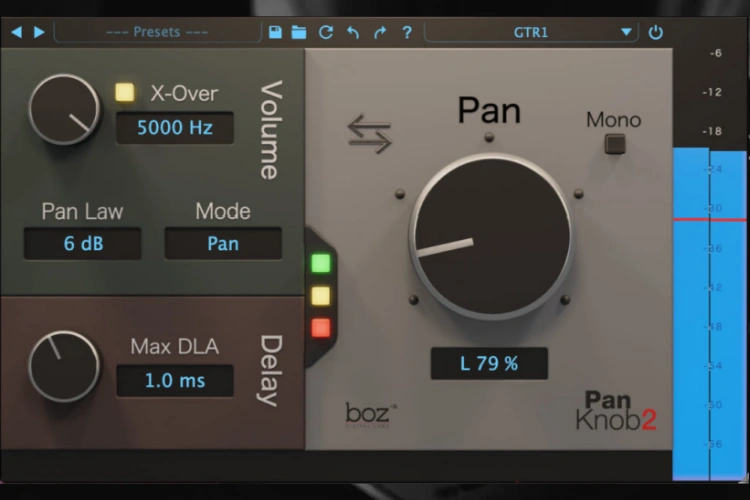The image size is (750, 500).
Task: Go to the next preset arrow
Action: [39, 32]
